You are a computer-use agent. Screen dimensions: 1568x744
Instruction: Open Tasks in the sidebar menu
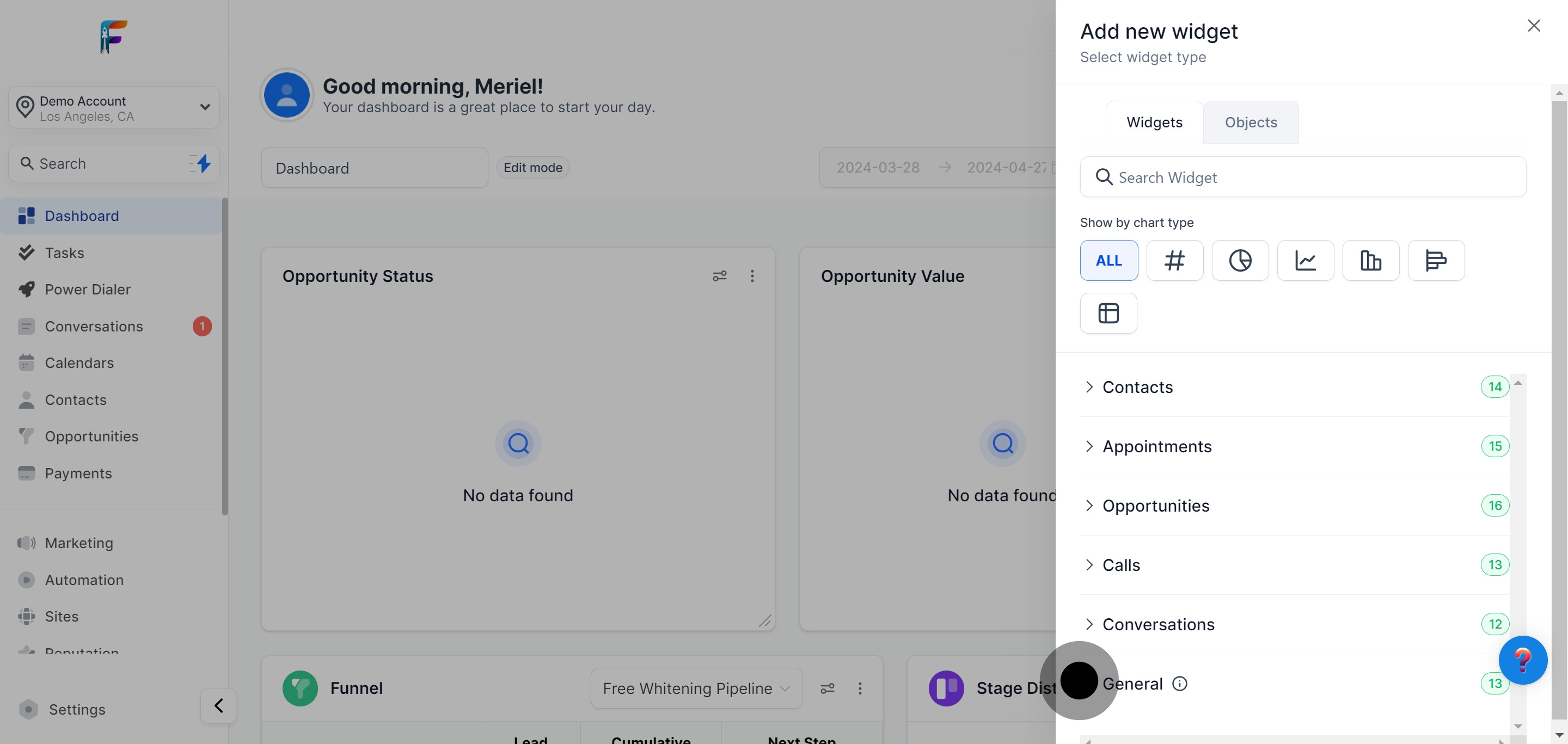click(x=65, y=253)
